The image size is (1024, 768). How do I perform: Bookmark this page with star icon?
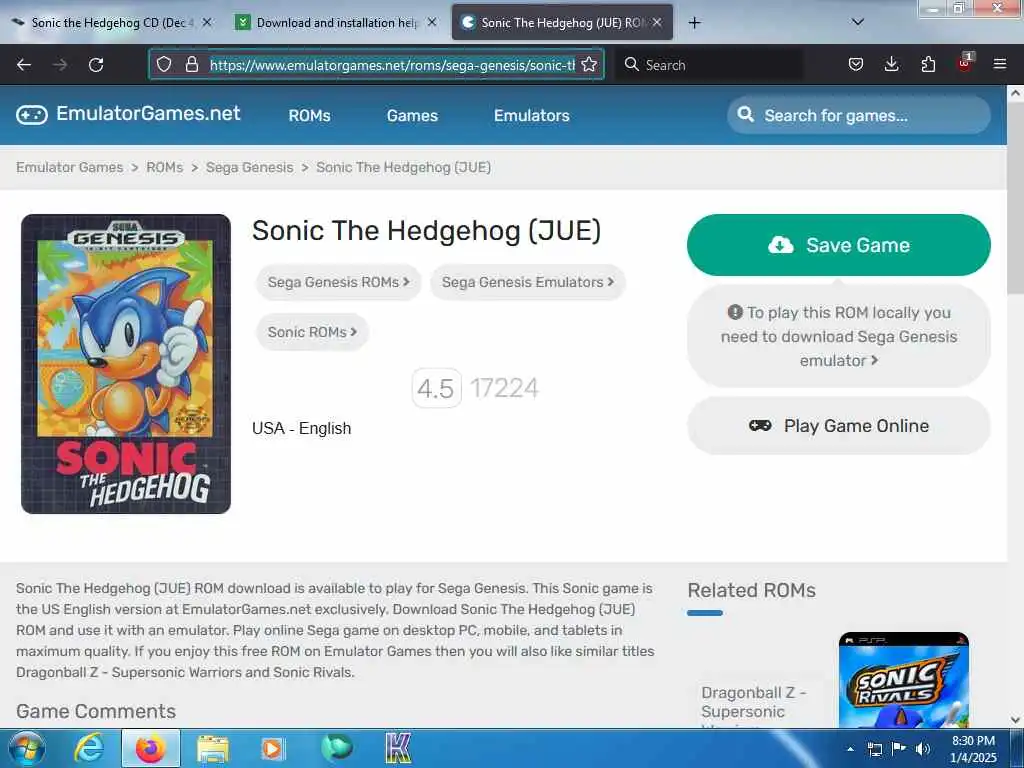589,65
